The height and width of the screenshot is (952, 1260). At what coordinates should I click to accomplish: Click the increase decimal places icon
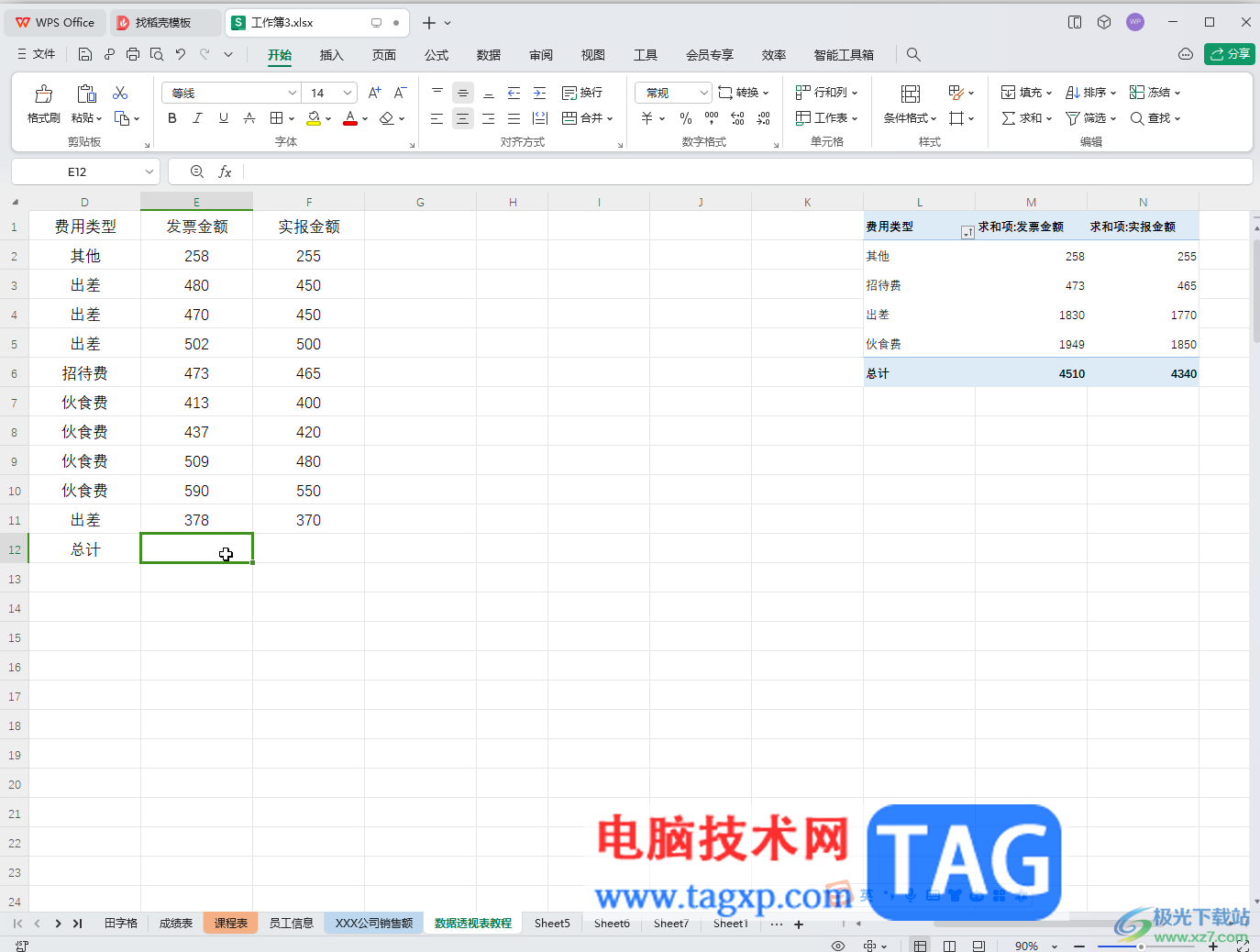point(738,118)
